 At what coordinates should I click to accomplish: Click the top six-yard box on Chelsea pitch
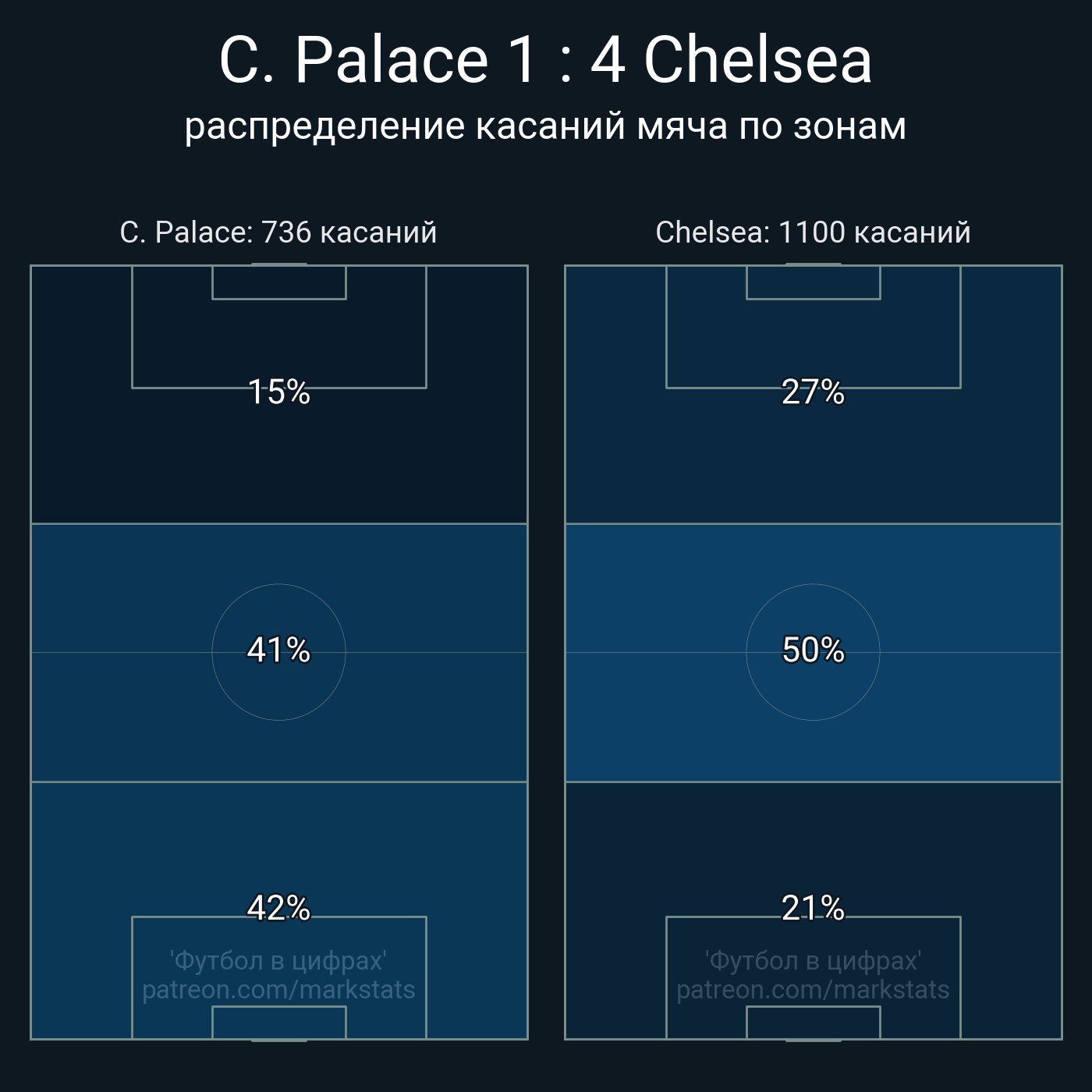tap(813, 282)
